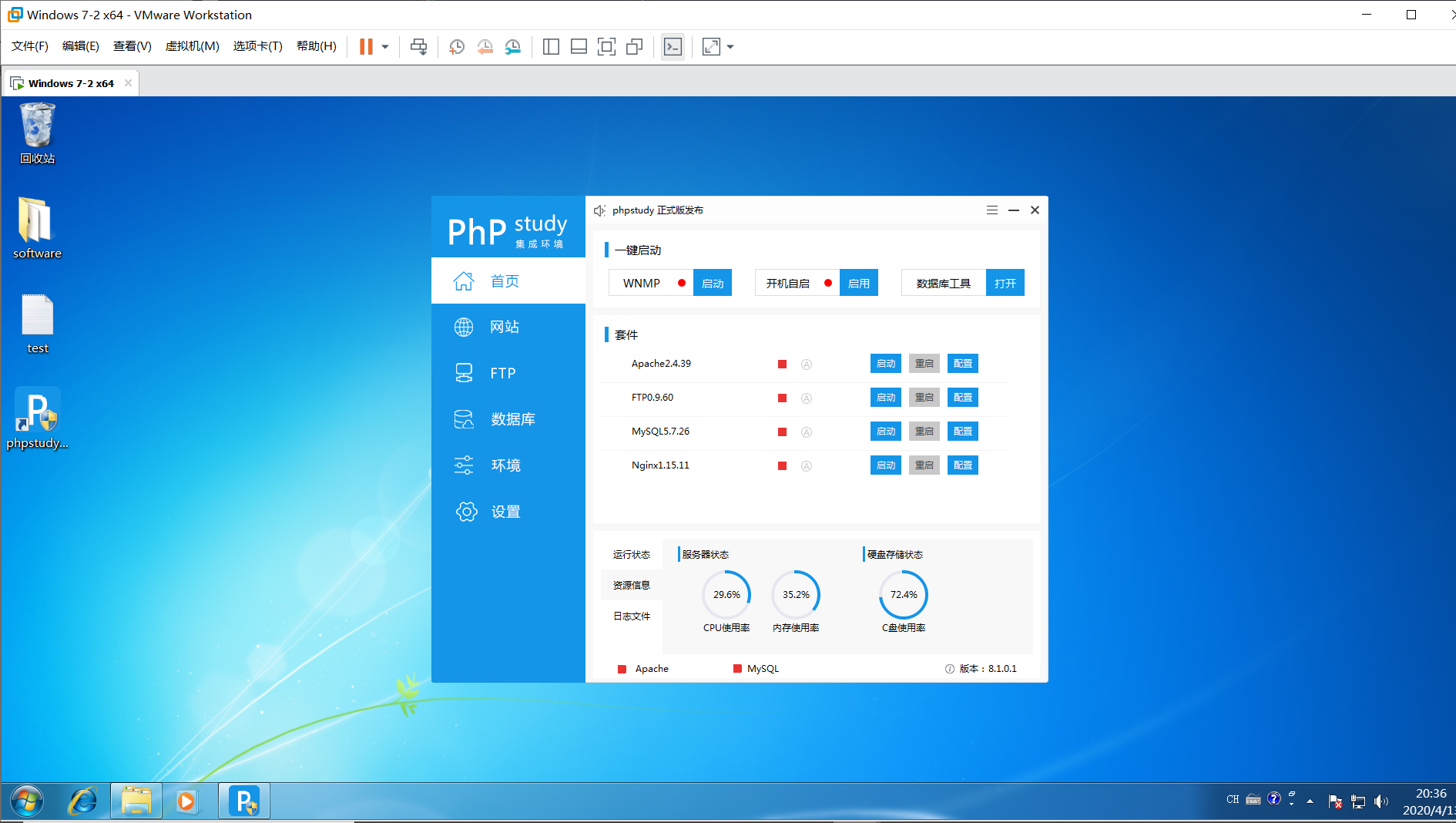Toggle Apache2.4.39 auto-start circle icon
Viewport: 1456px width, 823px height.
point(807,364)
